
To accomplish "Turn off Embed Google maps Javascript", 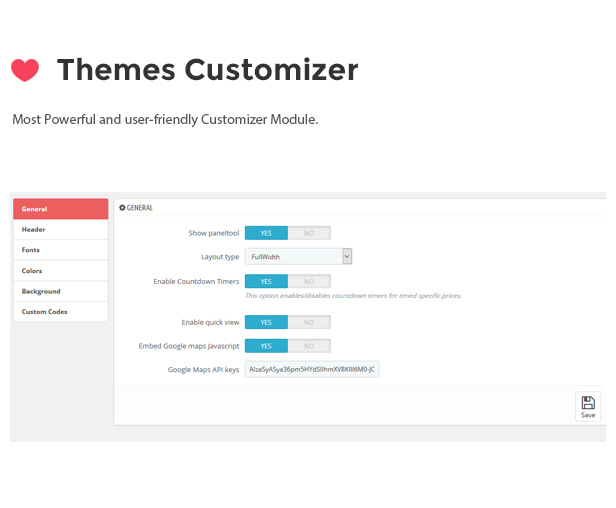I will coord(309,346).
